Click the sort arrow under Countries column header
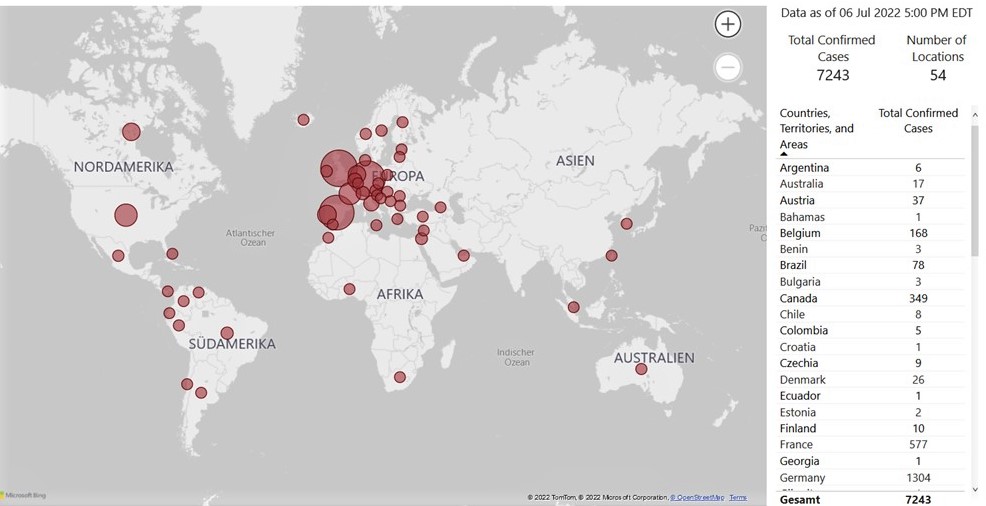The image size is (986, 506). click(x=784, y=154)
